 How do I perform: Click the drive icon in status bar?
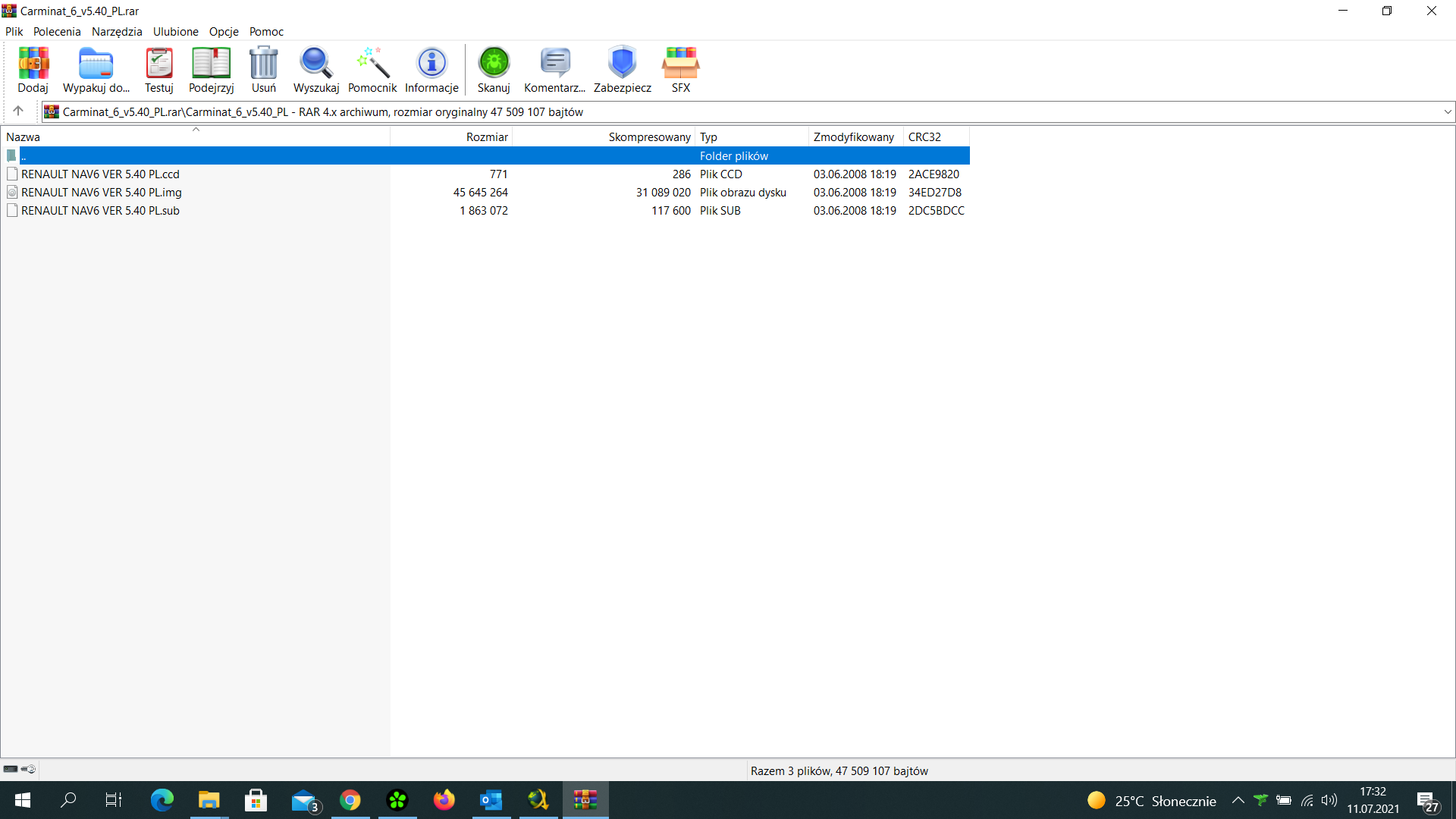tap(11, 769)
